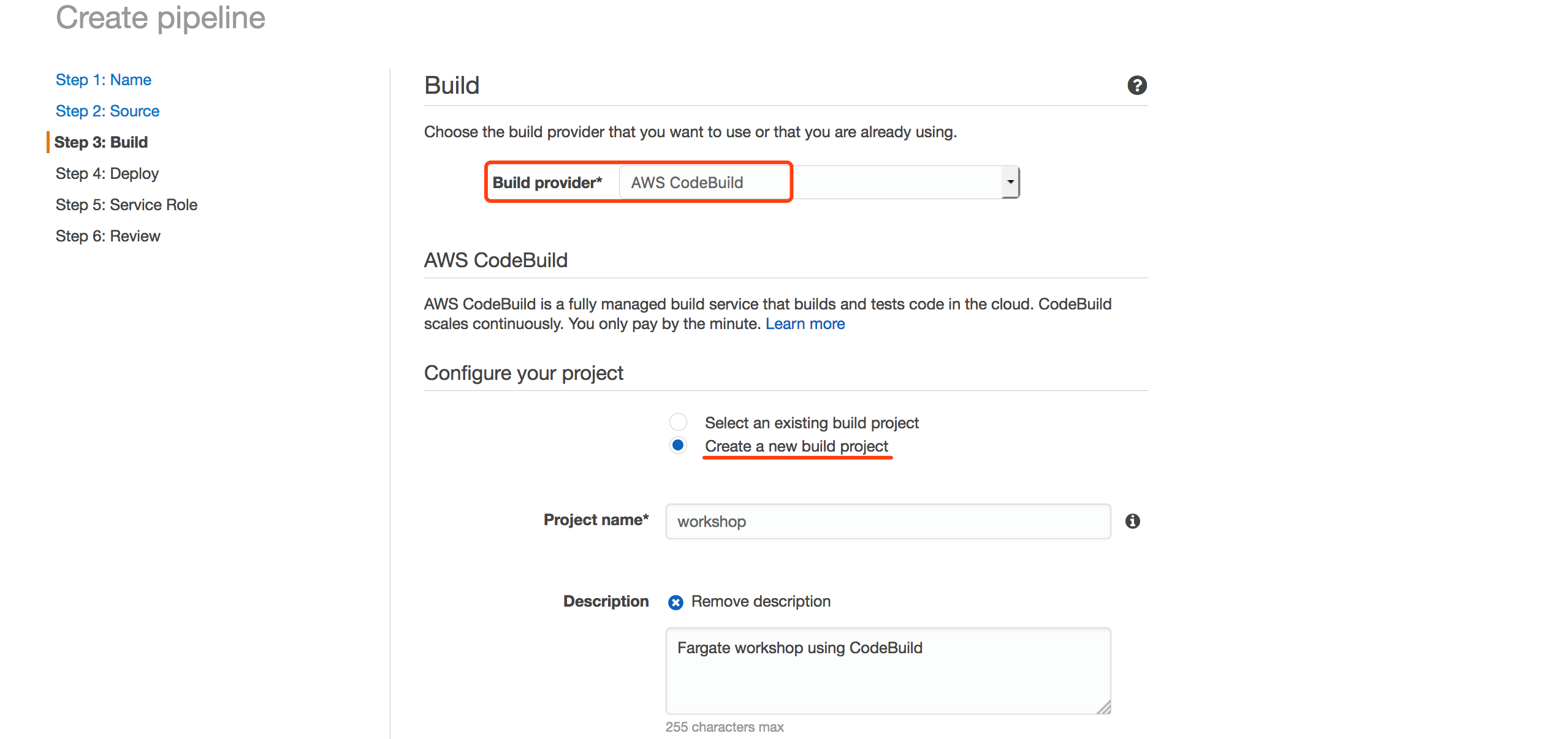
Task: Go to Step 1: Name
Action: point(103,80)
